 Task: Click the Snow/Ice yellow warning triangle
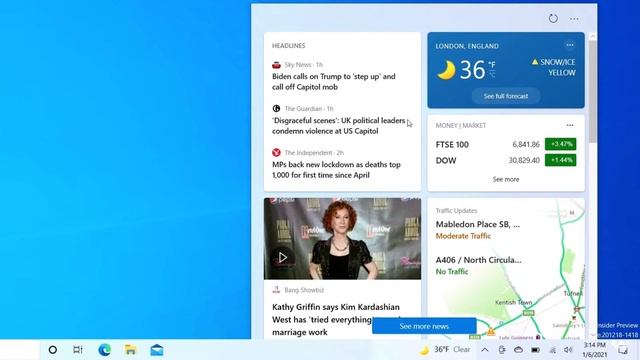pyautogui.click(x=535, y=62)
